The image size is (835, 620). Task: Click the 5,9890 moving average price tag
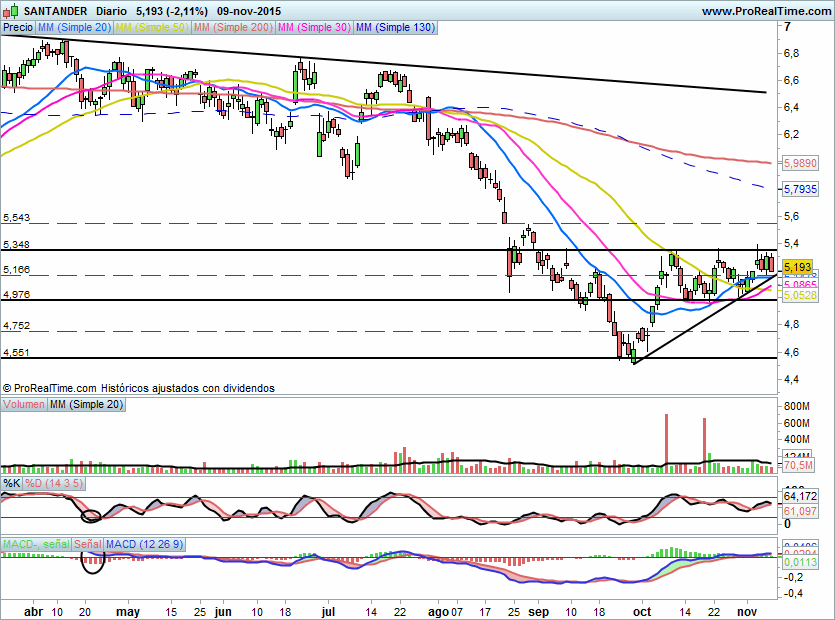[800, 163]
